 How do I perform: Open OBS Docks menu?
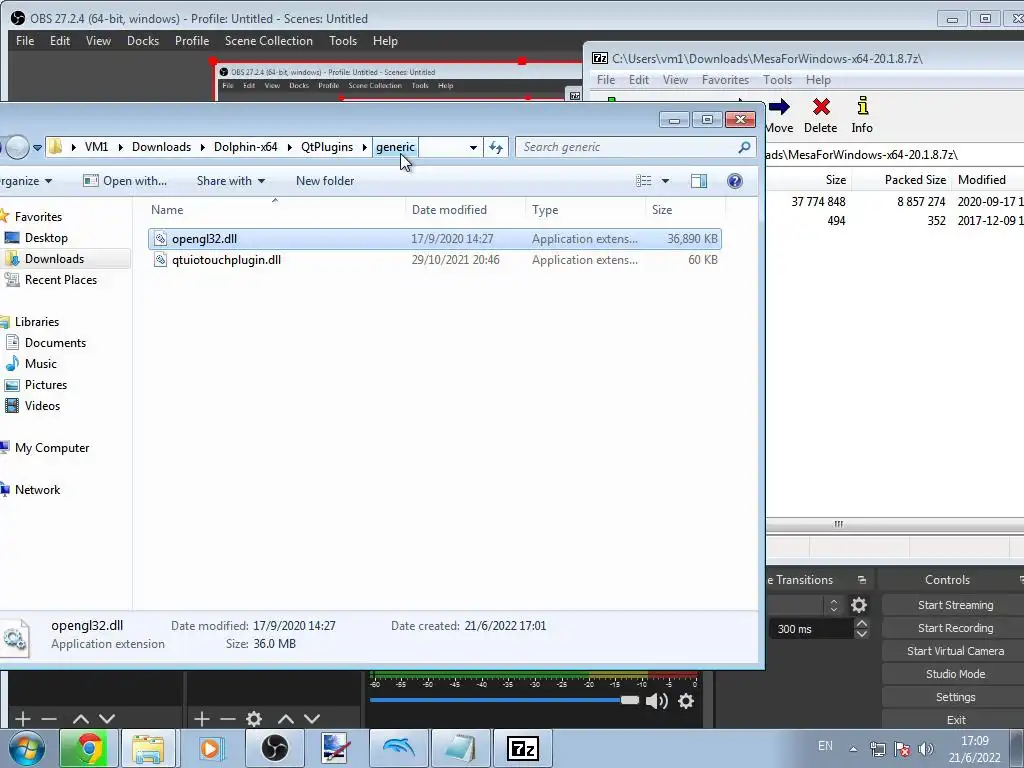click(x=143, y=40)
